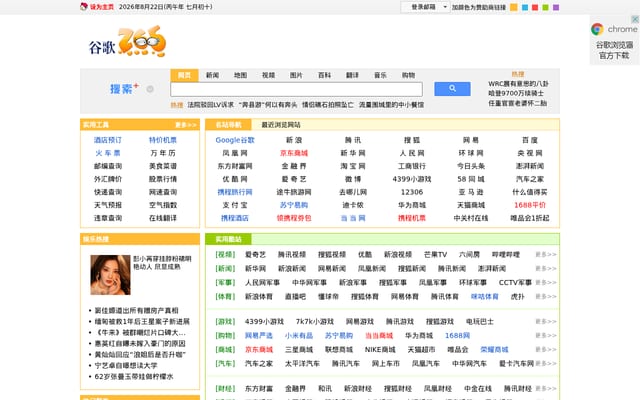640x400 pixels.
Task: Click the 在线翻译 tool link
Action: point(163,218)
